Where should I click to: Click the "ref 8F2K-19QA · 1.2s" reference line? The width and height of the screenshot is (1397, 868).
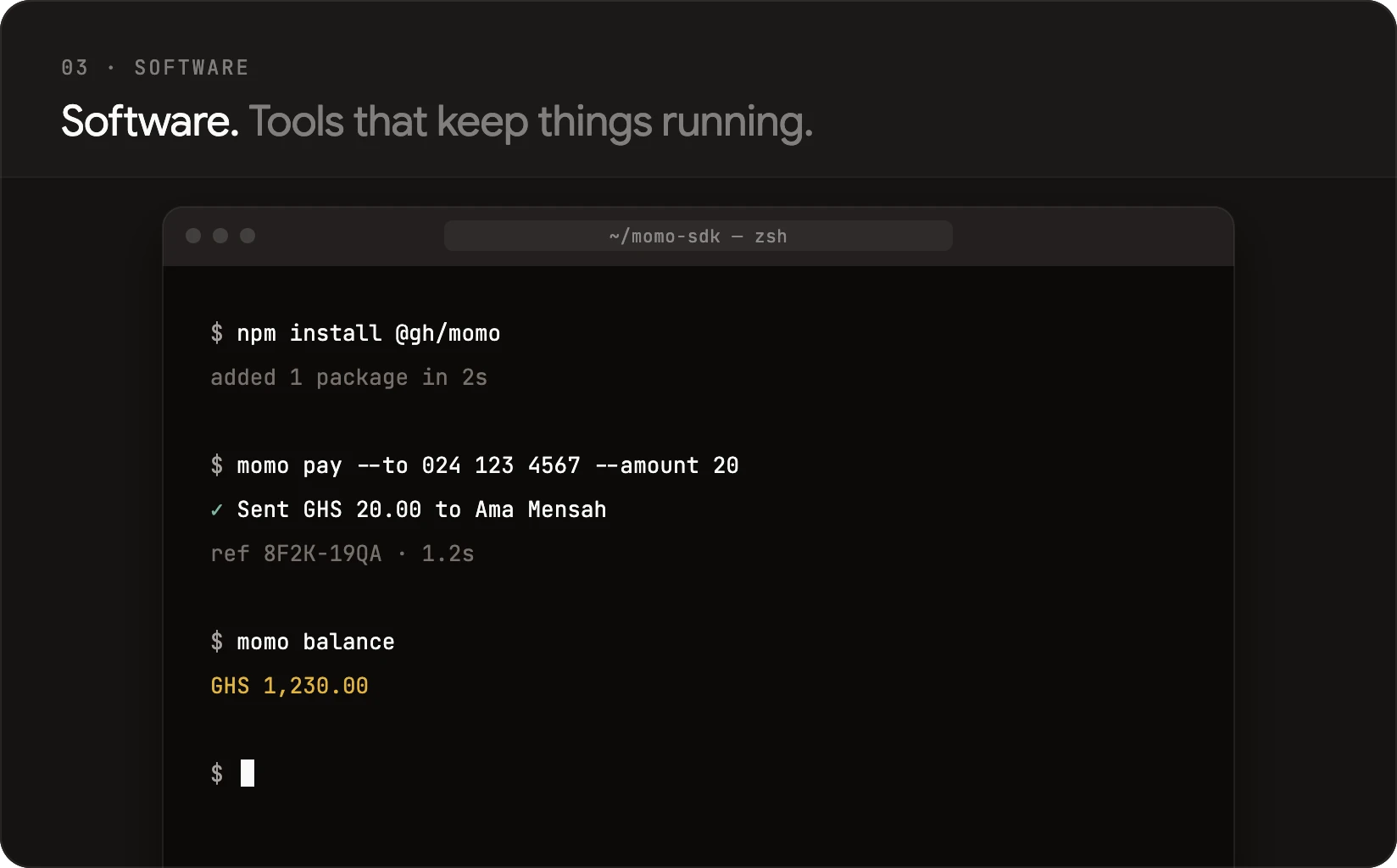point(342,554)
